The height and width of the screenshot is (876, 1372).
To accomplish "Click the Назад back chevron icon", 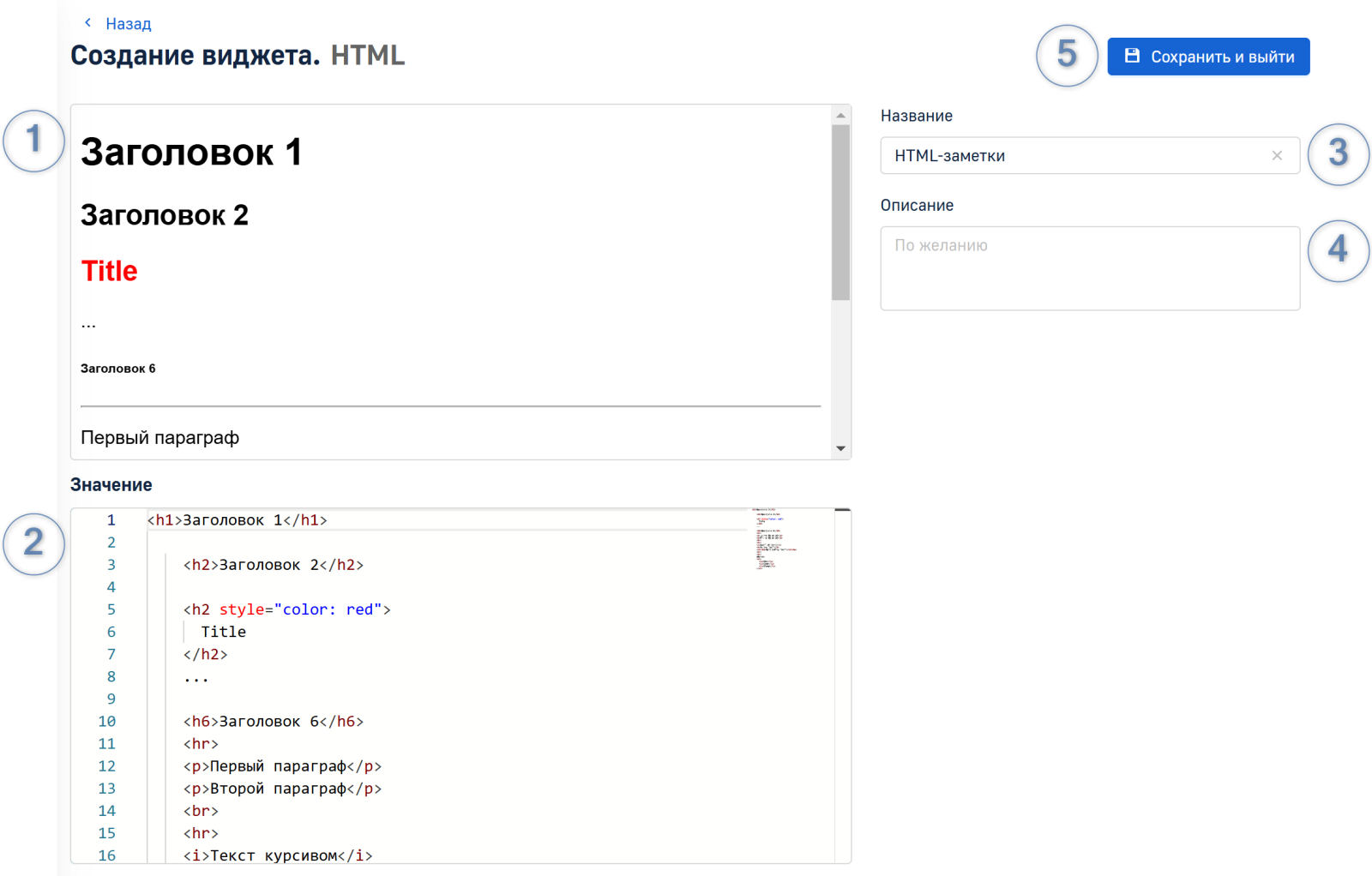I will [87, 23].
